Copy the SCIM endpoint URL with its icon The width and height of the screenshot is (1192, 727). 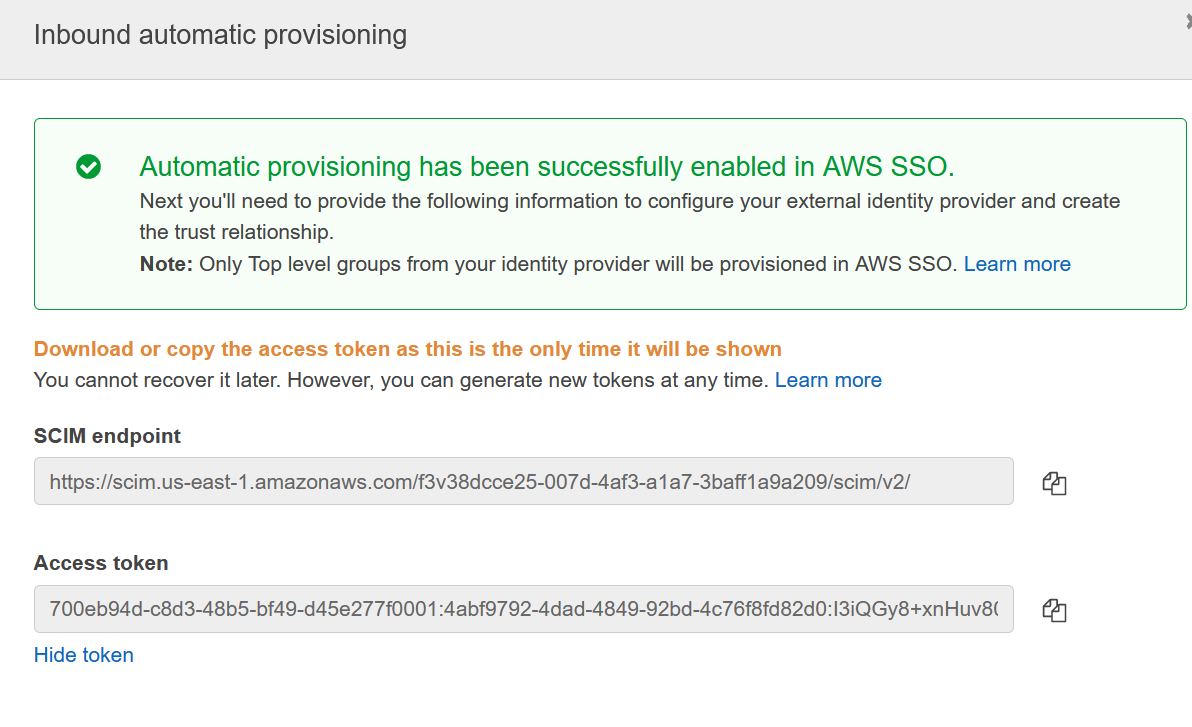(x=1054, y=483)
